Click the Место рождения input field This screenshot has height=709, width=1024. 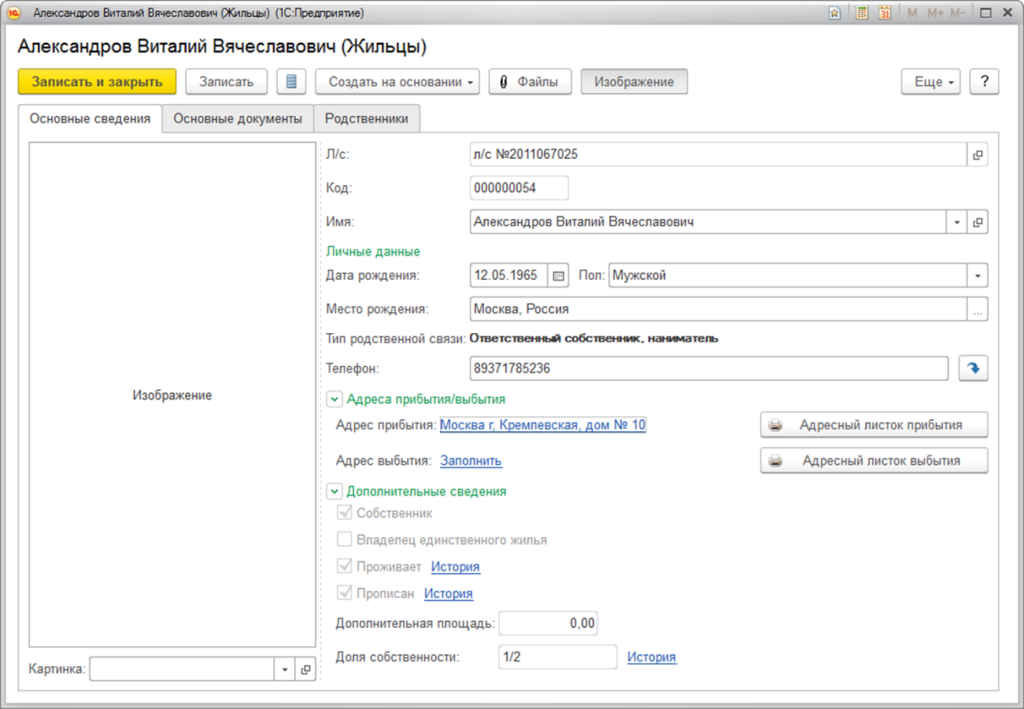716,310
